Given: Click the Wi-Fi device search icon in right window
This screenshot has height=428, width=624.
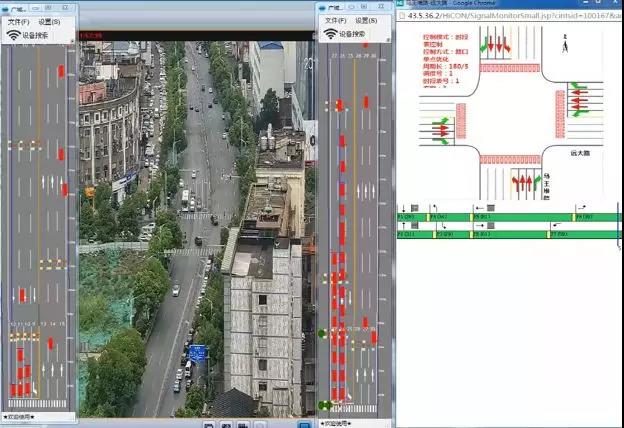Looking at the screenshot, I should point(330,34).
